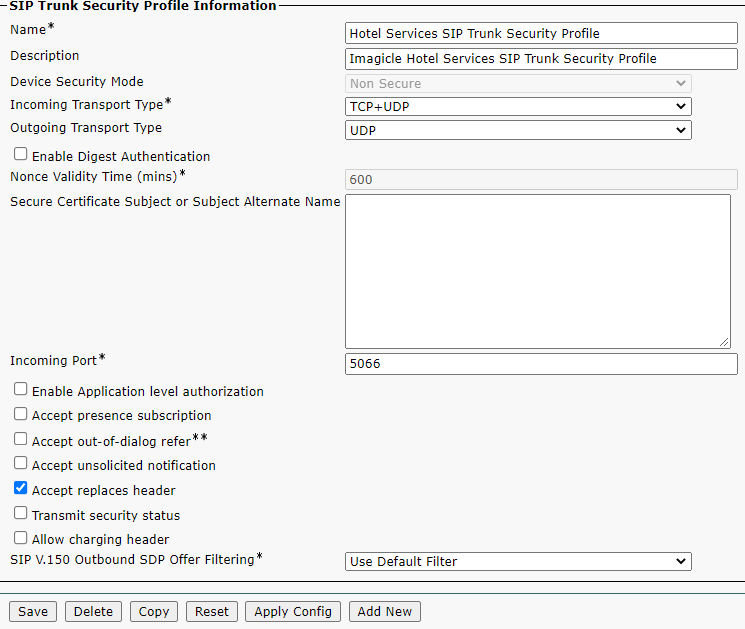Enable Accept out-of-dialog refer option
The height and width of the screenshot is (629, 745).
pyautogui.click(x=20, y=439)
